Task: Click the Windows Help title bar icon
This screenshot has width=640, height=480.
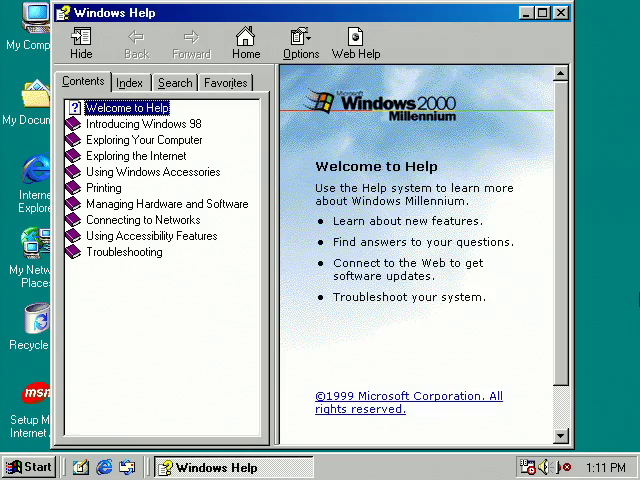Action: [63, 13]
